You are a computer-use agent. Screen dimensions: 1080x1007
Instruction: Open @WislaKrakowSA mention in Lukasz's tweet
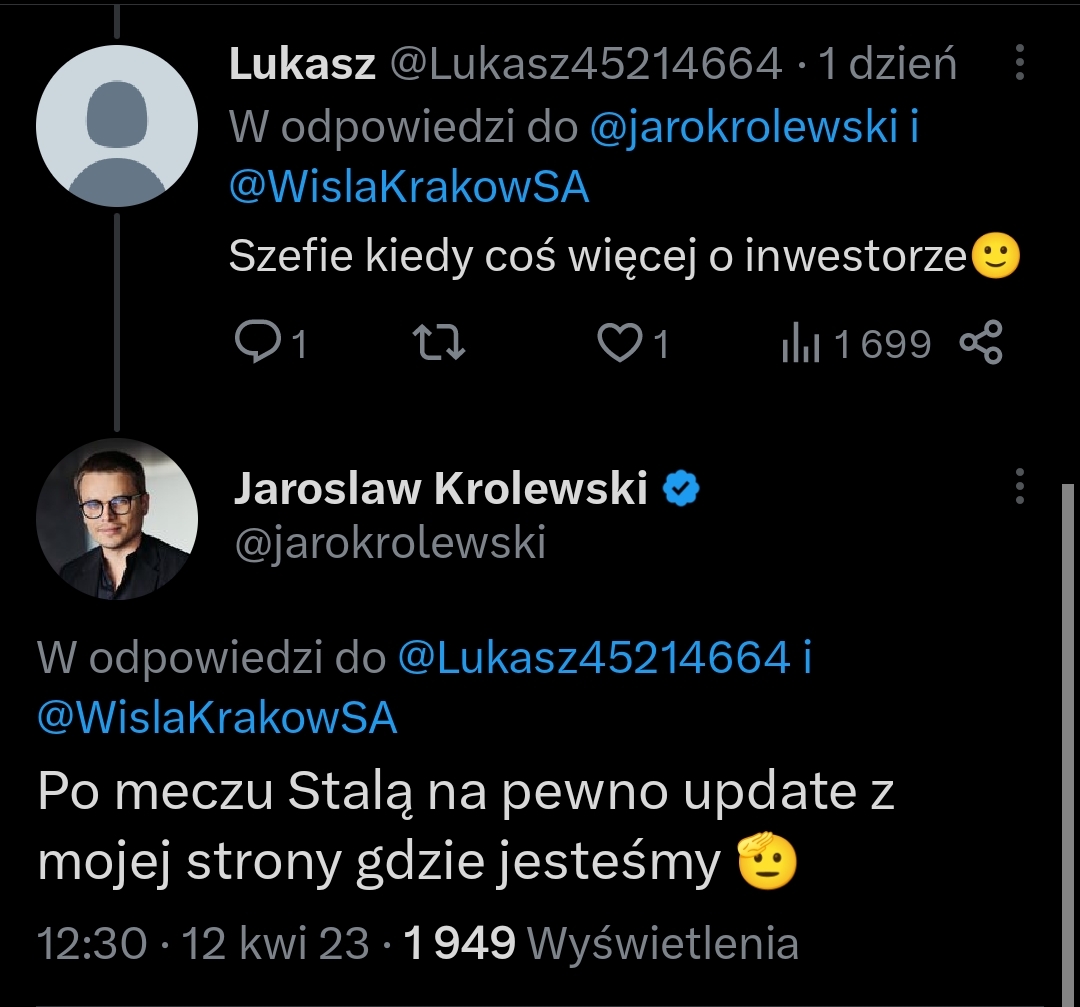[x=409, y=187]
